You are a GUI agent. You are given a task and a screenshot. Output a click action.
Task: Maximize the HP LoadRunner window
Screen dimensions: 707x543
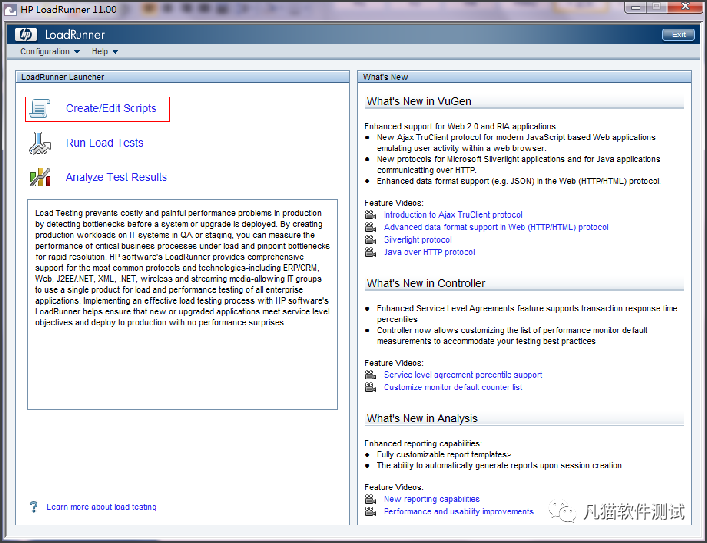click(656, 7)
